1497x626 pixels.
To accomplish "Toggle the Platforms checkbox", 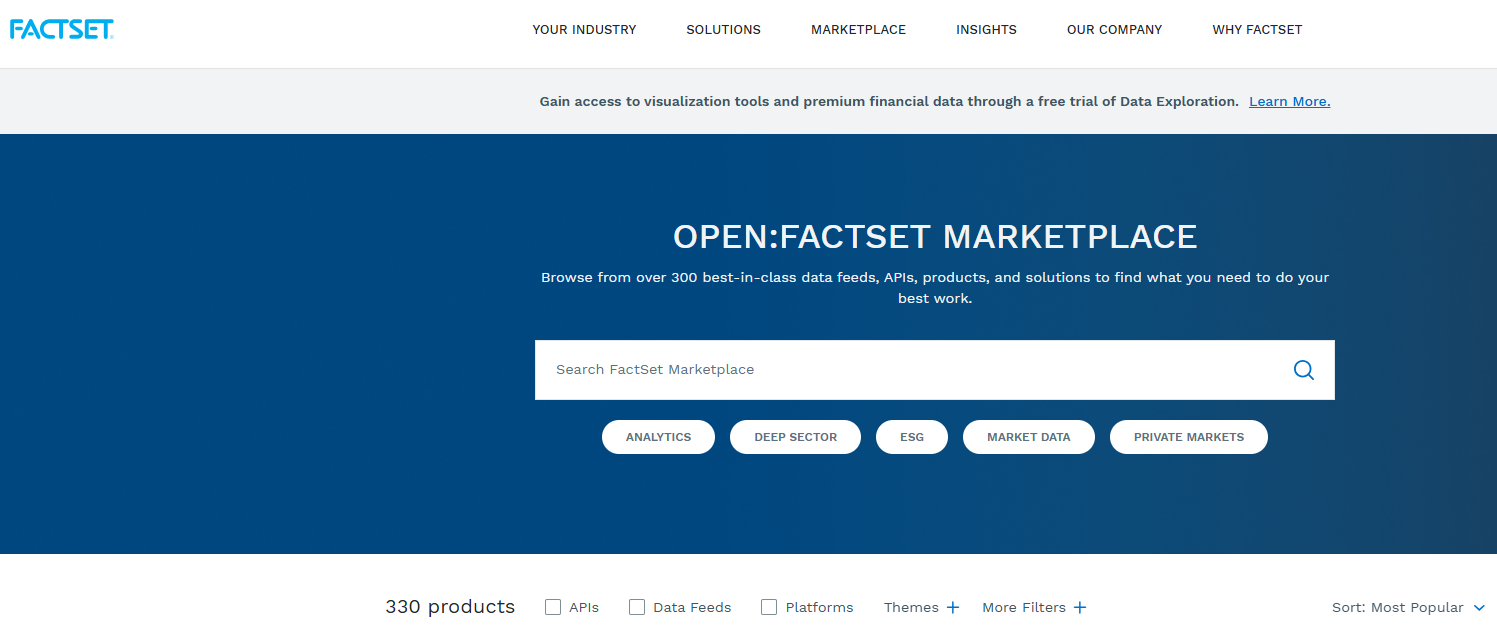I will point(769,607).
